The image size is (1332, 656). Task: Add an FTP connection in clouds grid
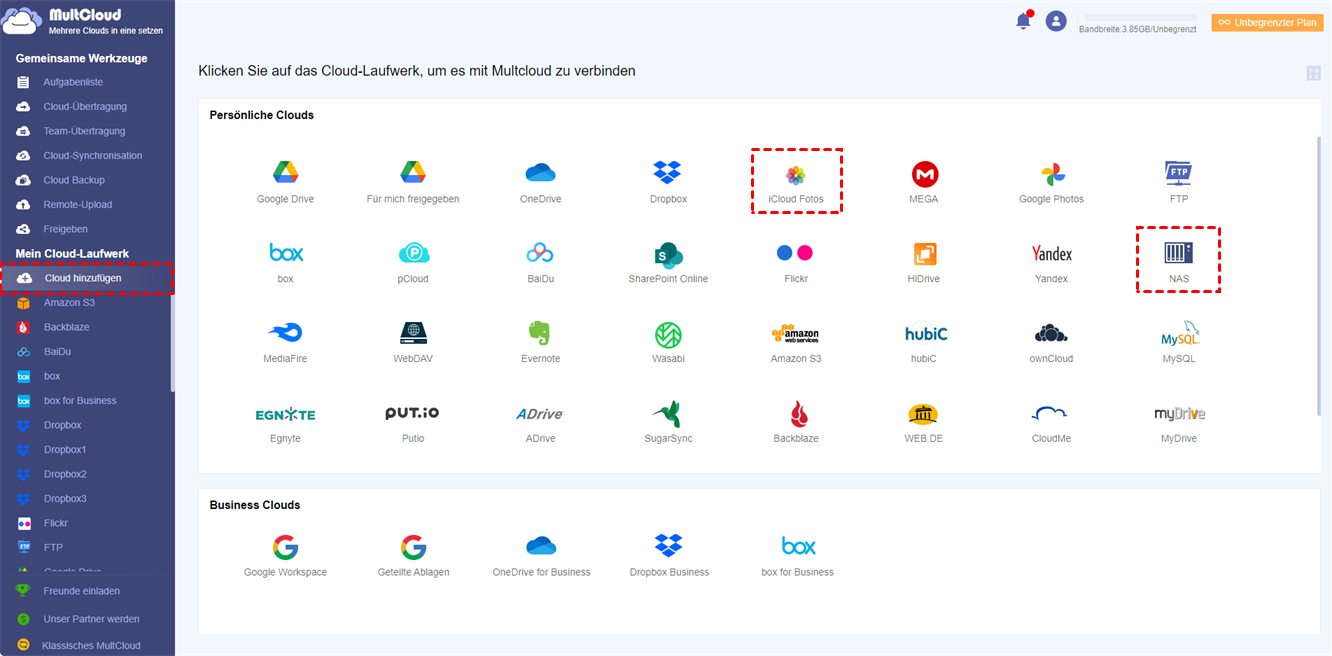(x=1179, y=182)
